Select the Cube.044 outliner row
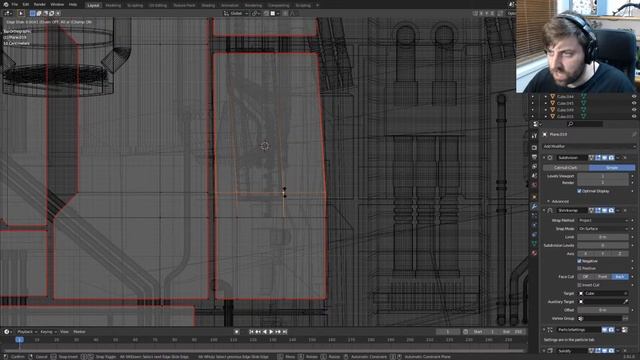Image resolution: width=640 pixels, height=360 pixels. [565, 97]
